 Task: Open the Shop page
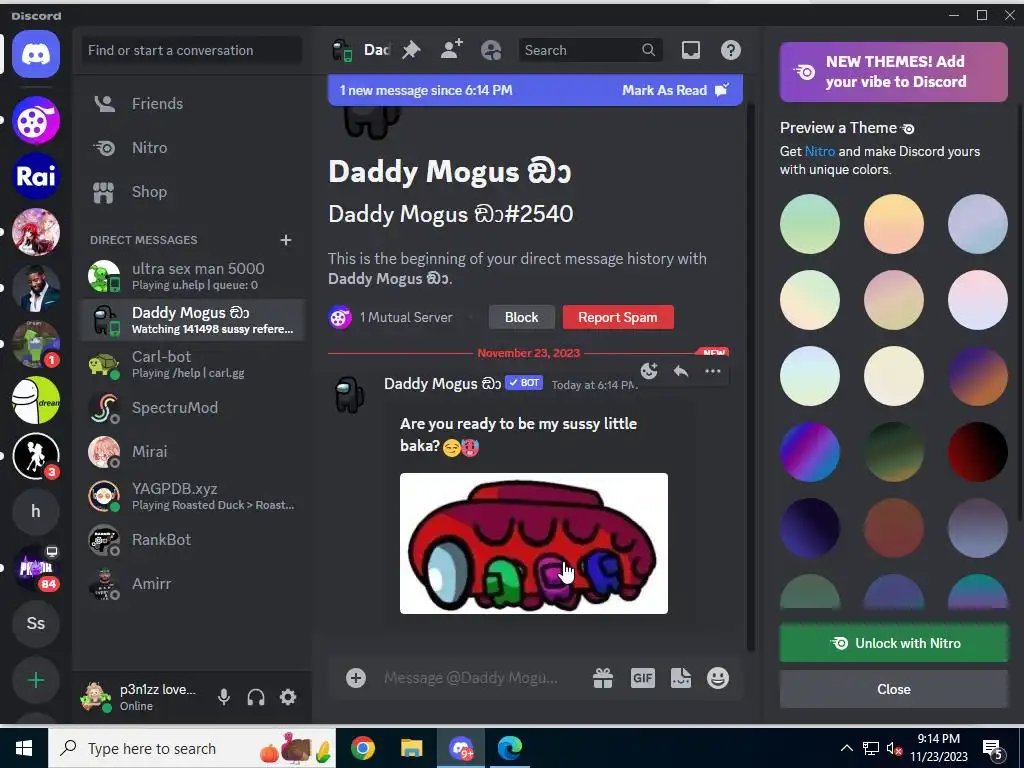click(192, 192)
